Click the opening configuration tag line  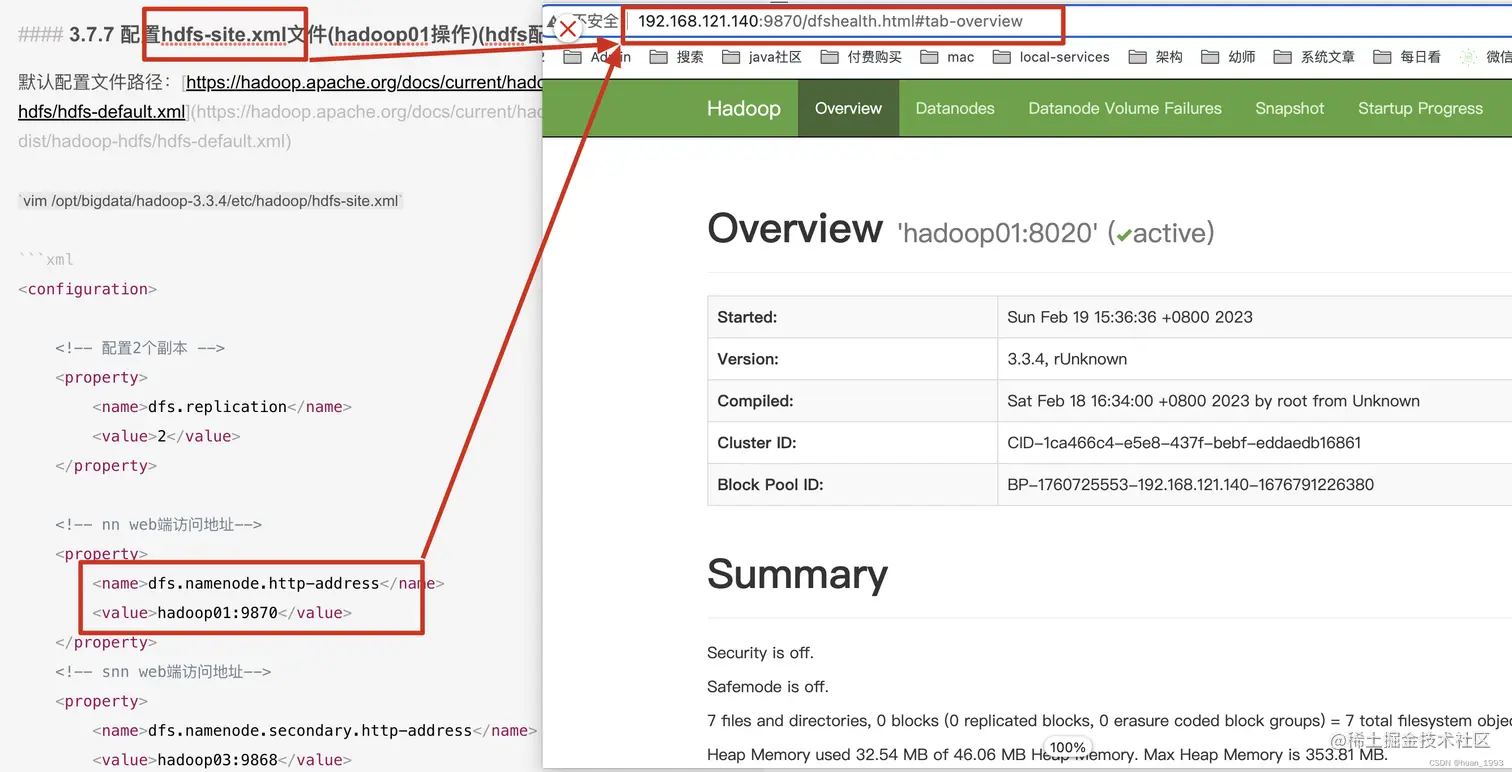tap(87, 289)
